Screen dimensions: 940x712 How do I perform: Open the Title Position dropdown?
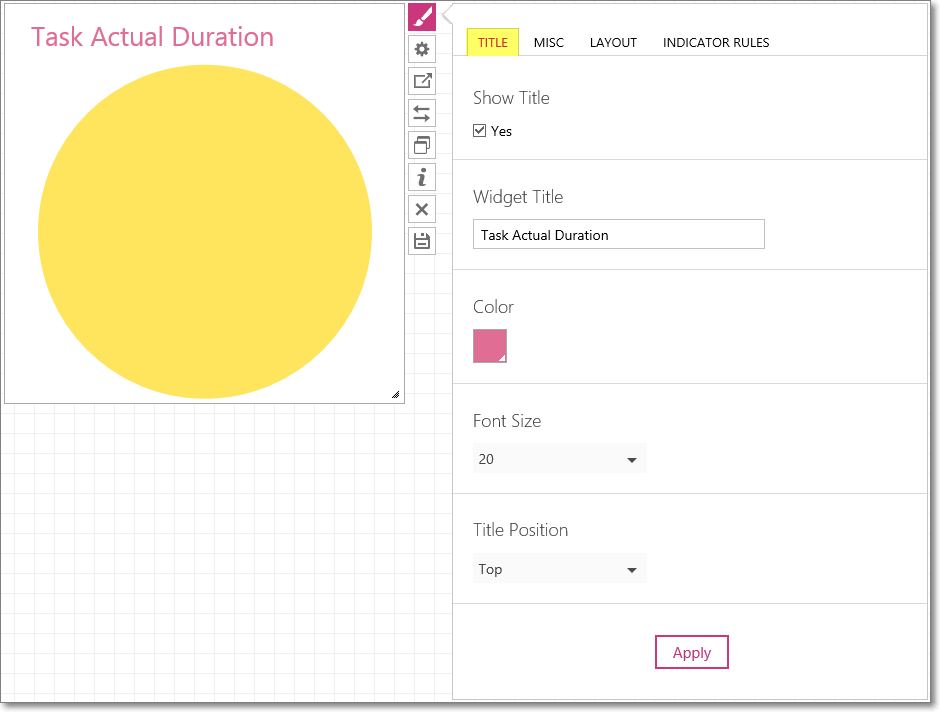[559, 569]
